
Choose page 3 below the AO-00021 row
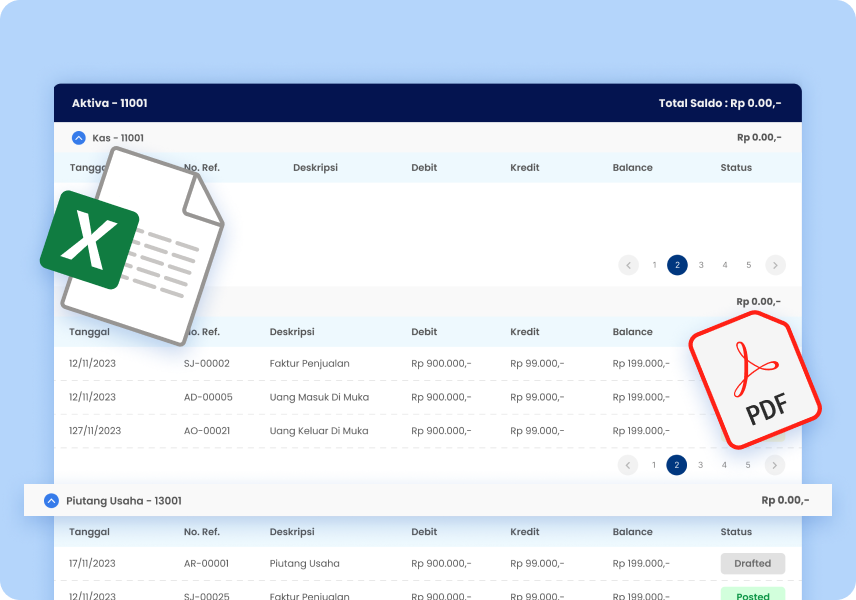coord(700,465)
